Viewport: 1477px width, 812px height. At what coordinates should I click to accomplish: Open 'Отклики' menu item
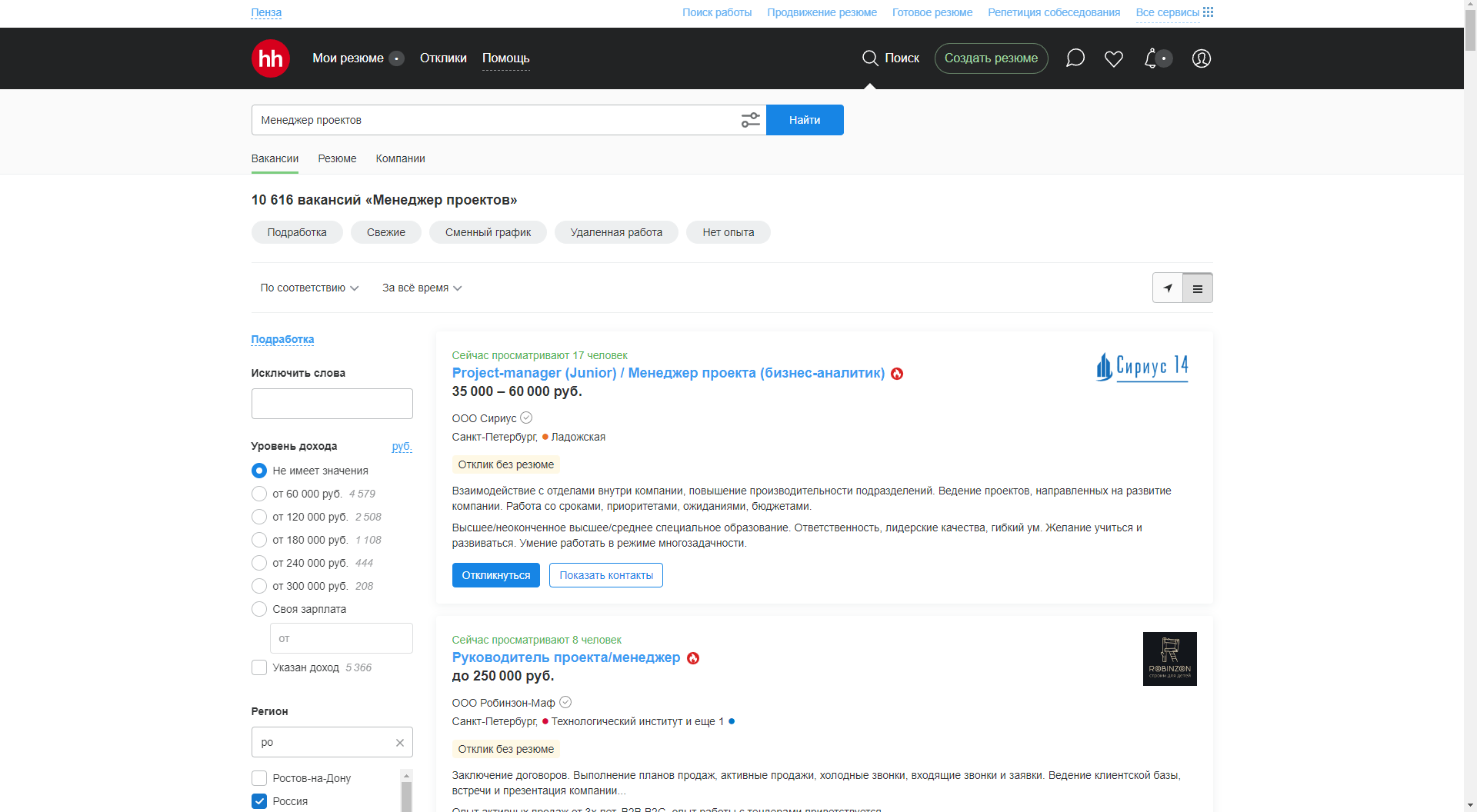click(443, 58)
